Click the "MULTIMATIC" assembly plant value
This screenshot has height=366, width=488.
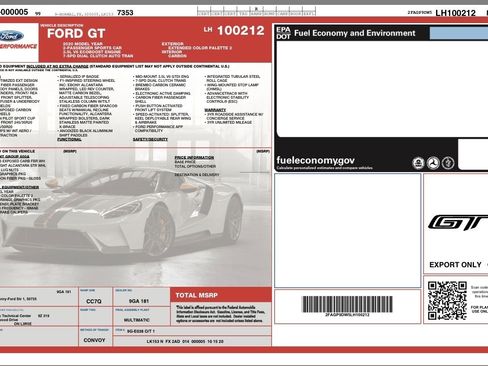click(x=137, y=320)
